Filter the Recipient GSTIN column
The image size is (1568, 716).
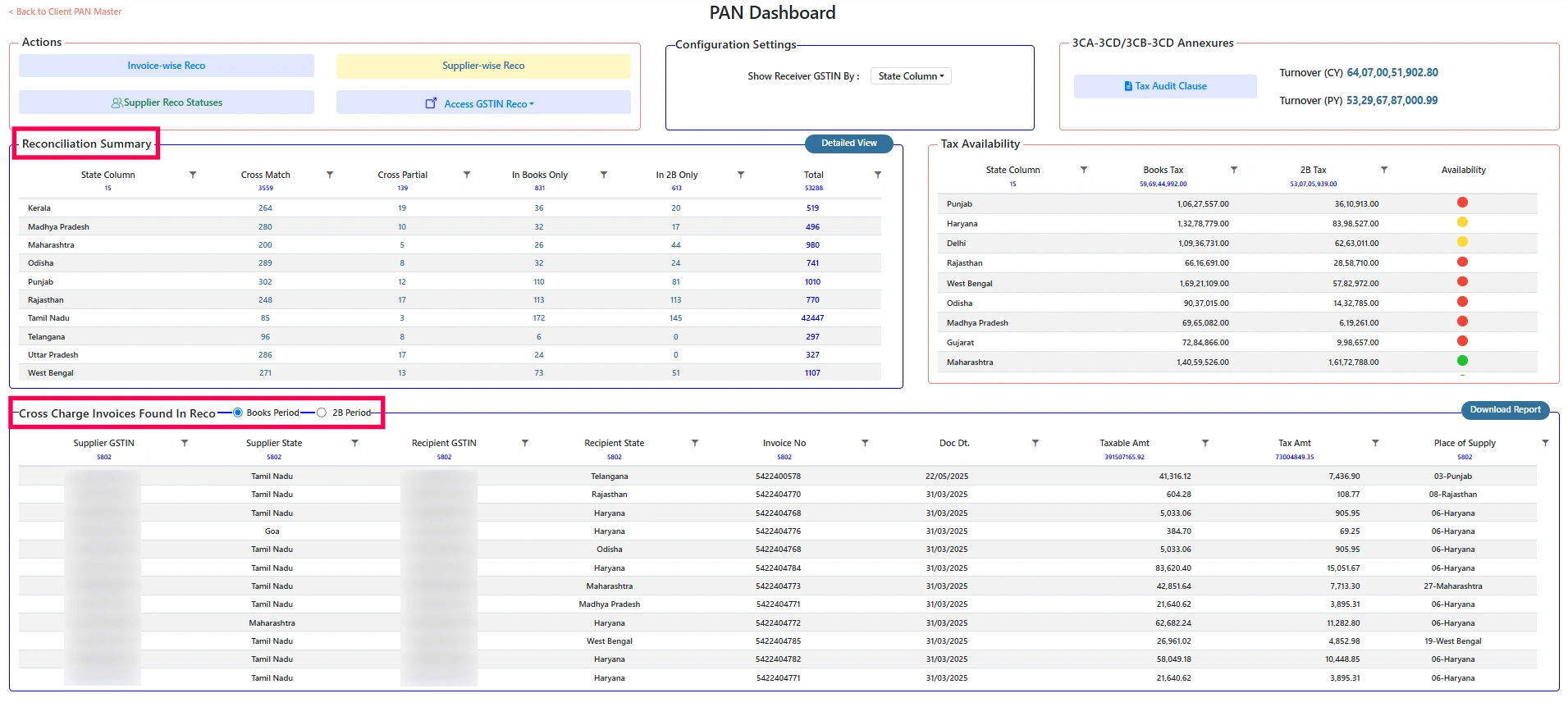pos(525,443)
